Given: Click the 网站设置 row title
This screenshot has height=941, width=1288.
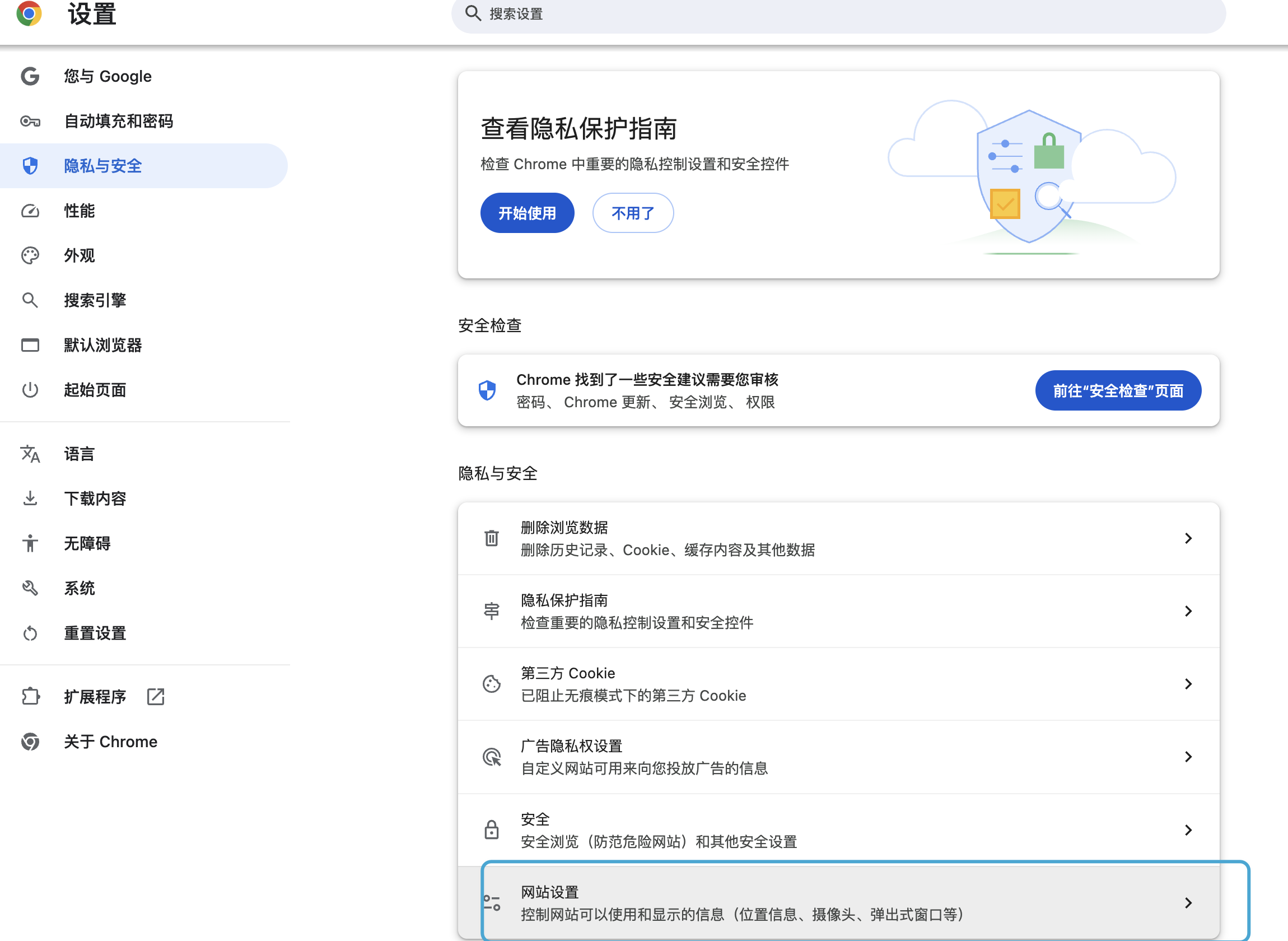Looking at the screenshot, I should (549, 892).
